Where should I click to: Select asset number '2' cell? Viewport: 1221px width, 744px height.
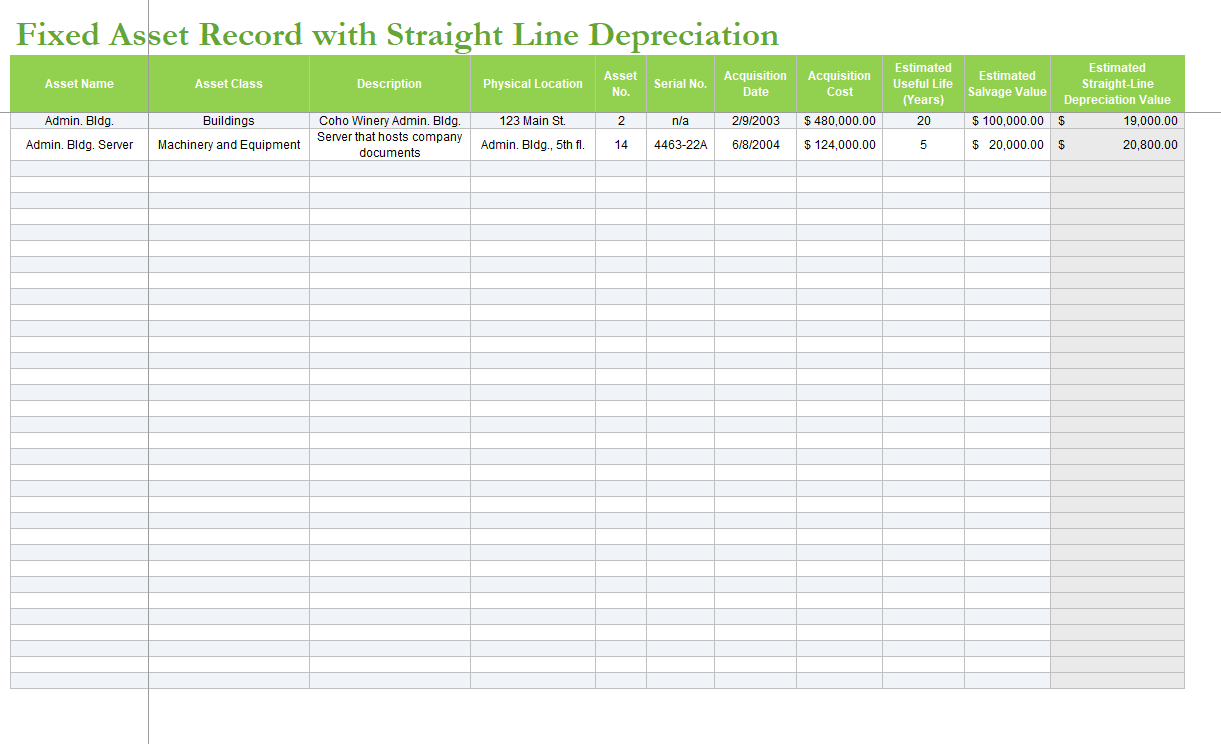[x=621, y=121]
